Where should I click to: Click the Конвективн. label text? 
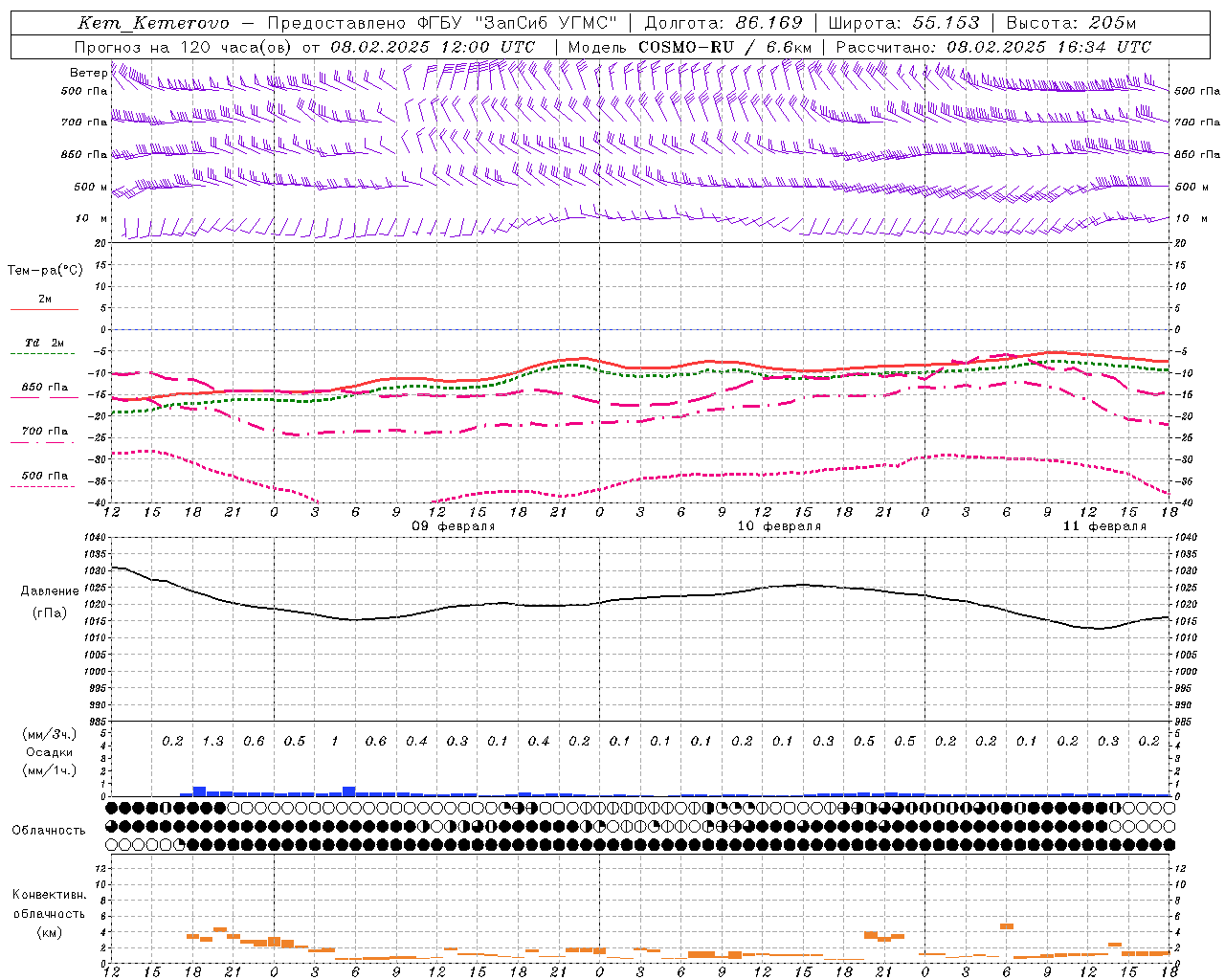point(49,895)
